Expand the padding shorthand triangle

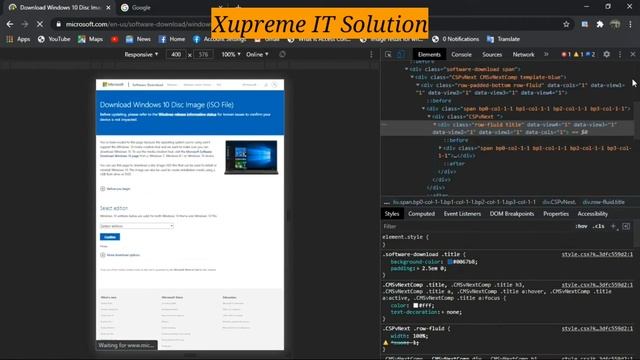click(x=418, y=269)
